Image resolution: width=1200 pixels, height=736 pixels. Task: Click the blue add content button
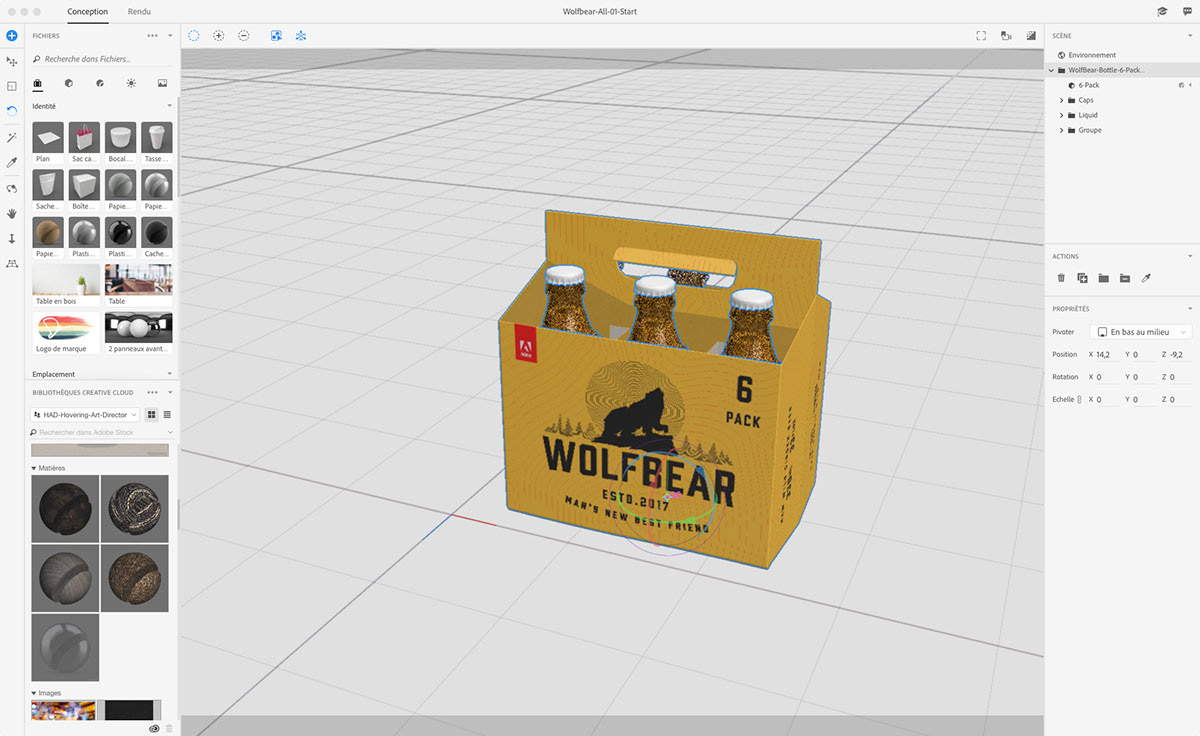pos(12,36)
